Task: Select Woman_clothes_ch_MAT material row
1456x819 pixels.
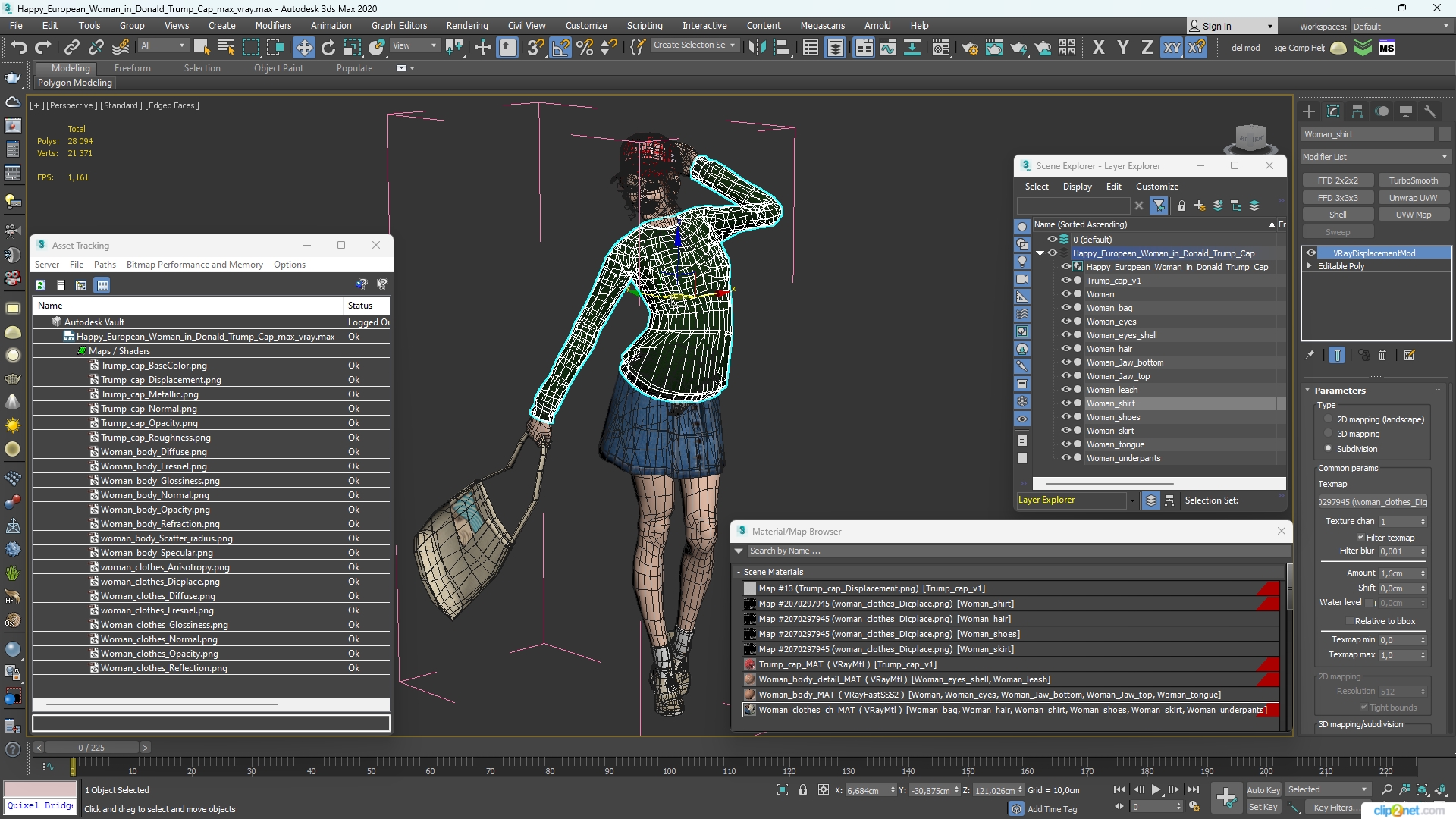Action: pos(1011,710)
